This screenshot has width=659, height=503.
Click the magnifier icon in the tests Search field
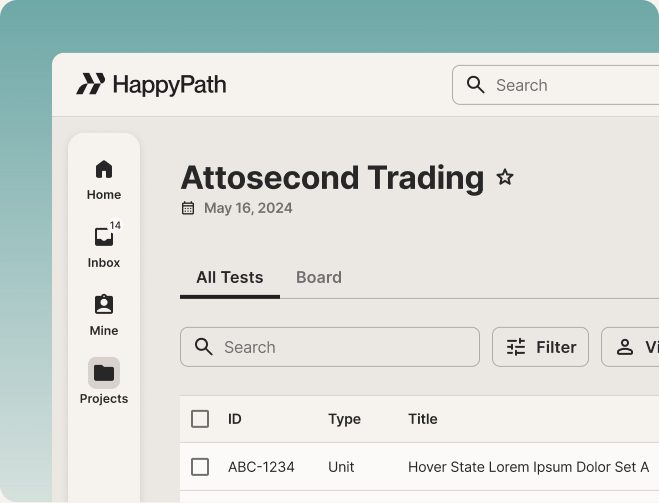point(203,347)
